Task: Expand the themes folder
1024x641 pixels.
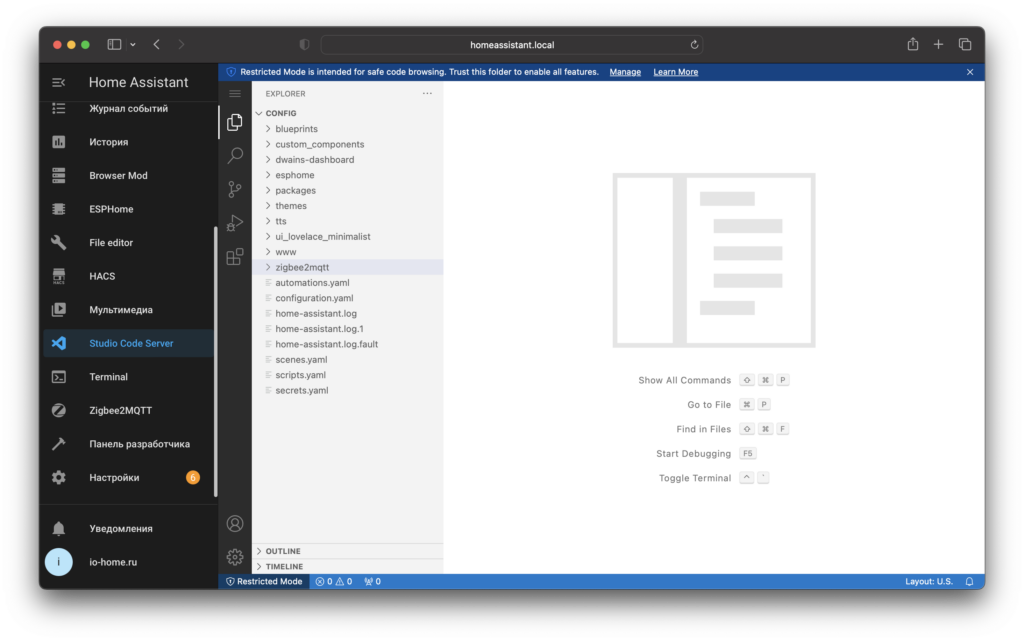Action: click(347, 206)
